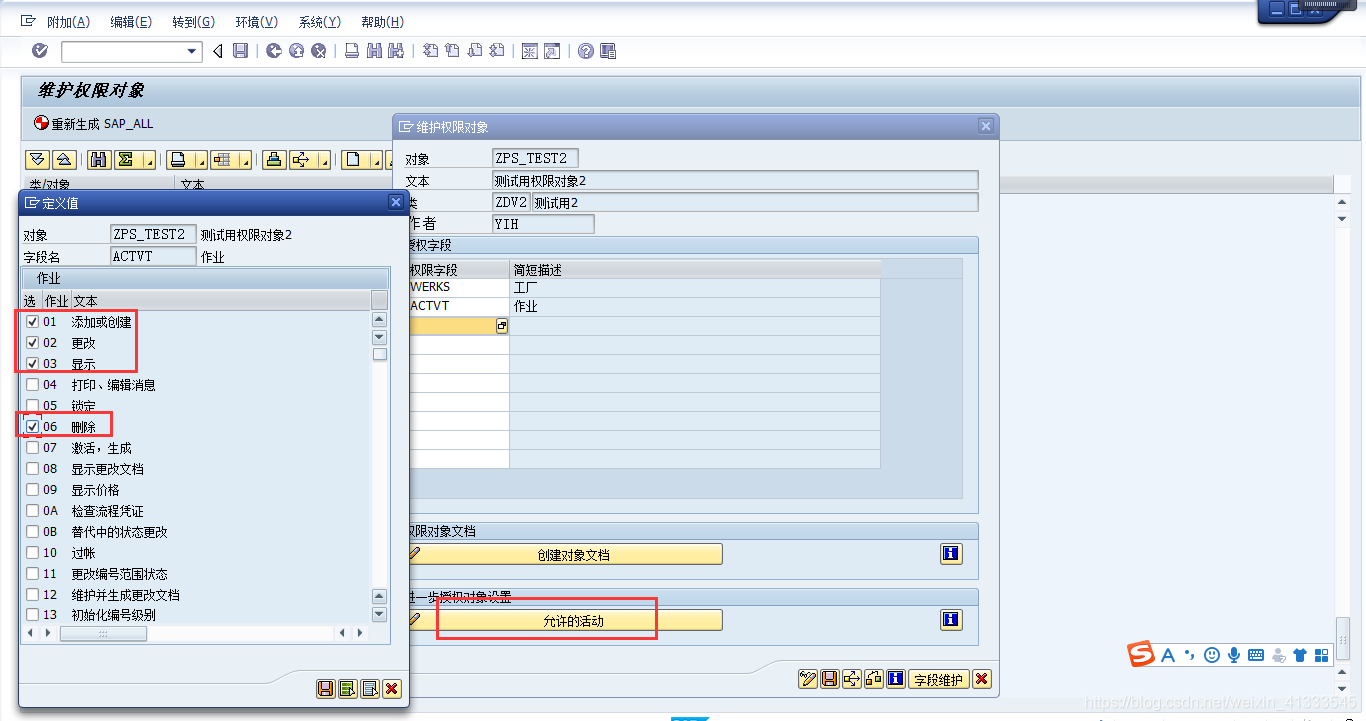Viewport: 1366px width, 721px height.
Task: Click horizontal scrollbar thumb in 定义值 dialog
Action: click(103, 633)
